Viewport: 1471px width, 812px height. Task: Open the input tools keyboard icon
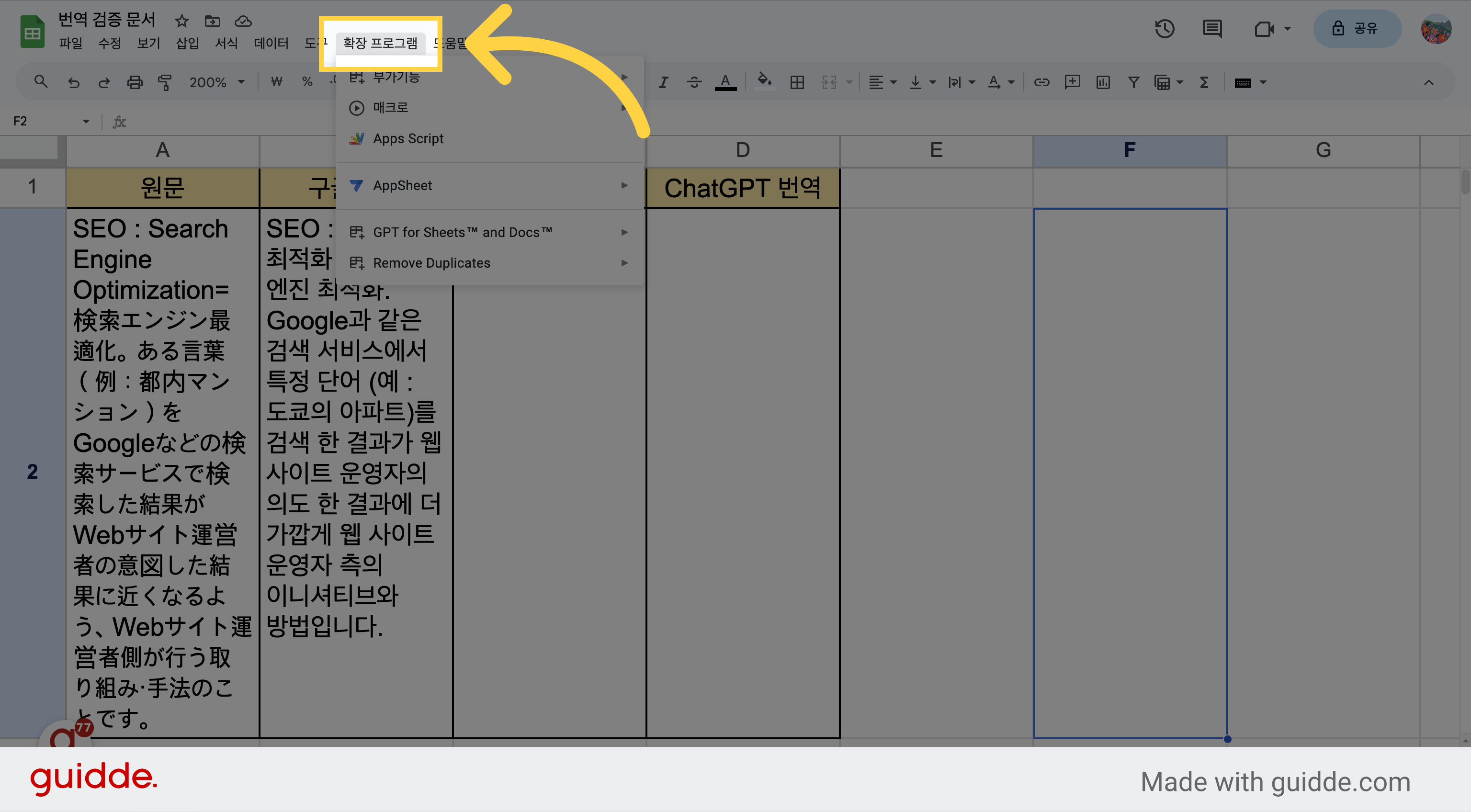coord(1243,83)
